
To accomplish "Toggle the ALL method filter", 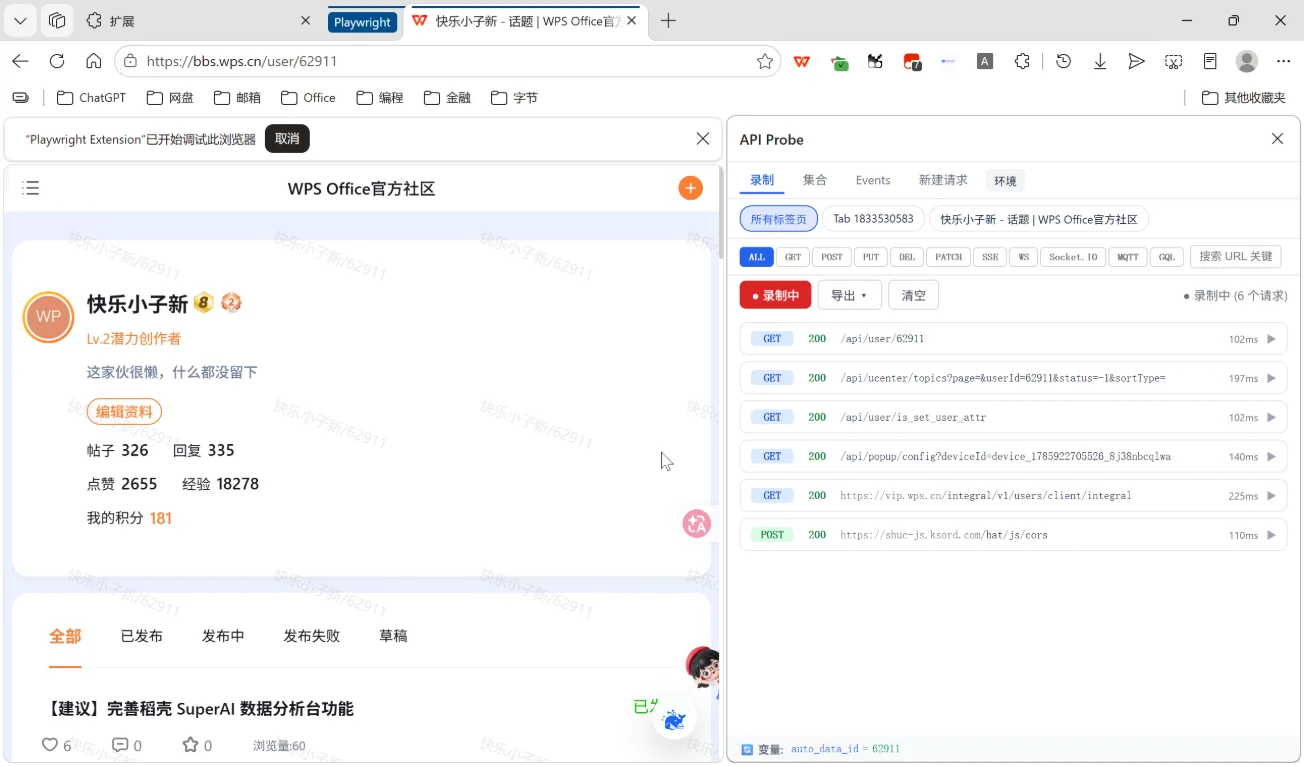I will tap(757, 257).
